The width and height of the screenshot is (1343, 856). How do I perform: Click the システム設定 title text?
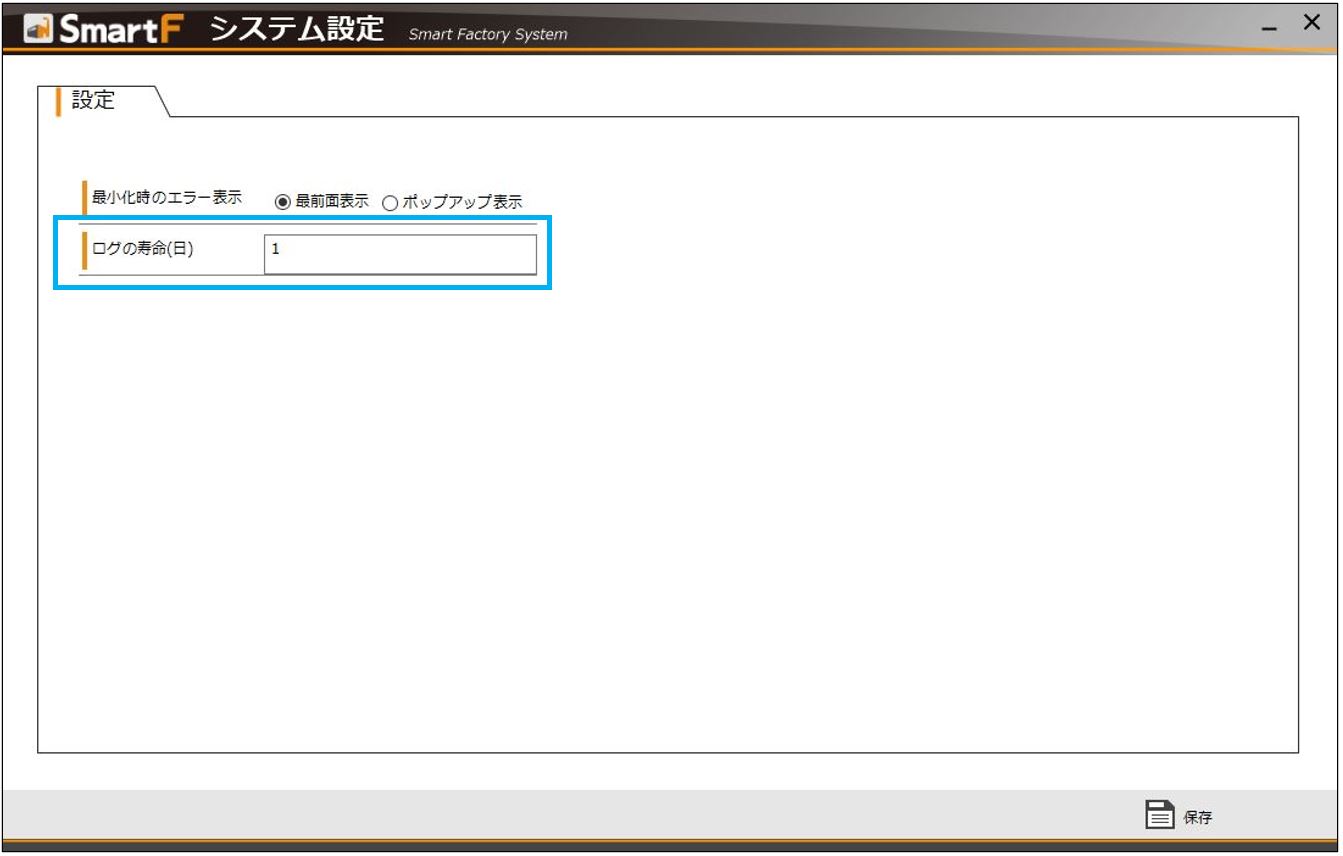(x=297, y=29)
